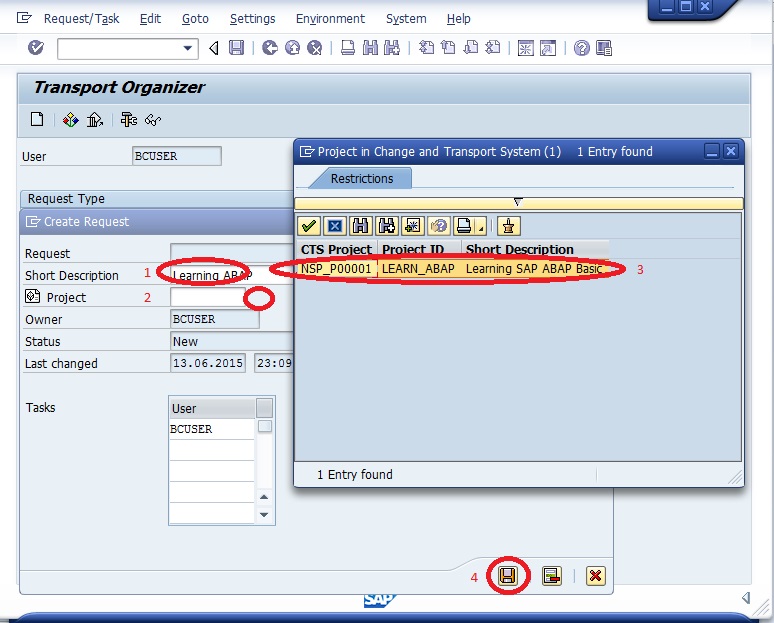Click the hierarchy tree icon in Transport Organizer toolbar
Screen dimensions: 774x623
tap(129, 119)
